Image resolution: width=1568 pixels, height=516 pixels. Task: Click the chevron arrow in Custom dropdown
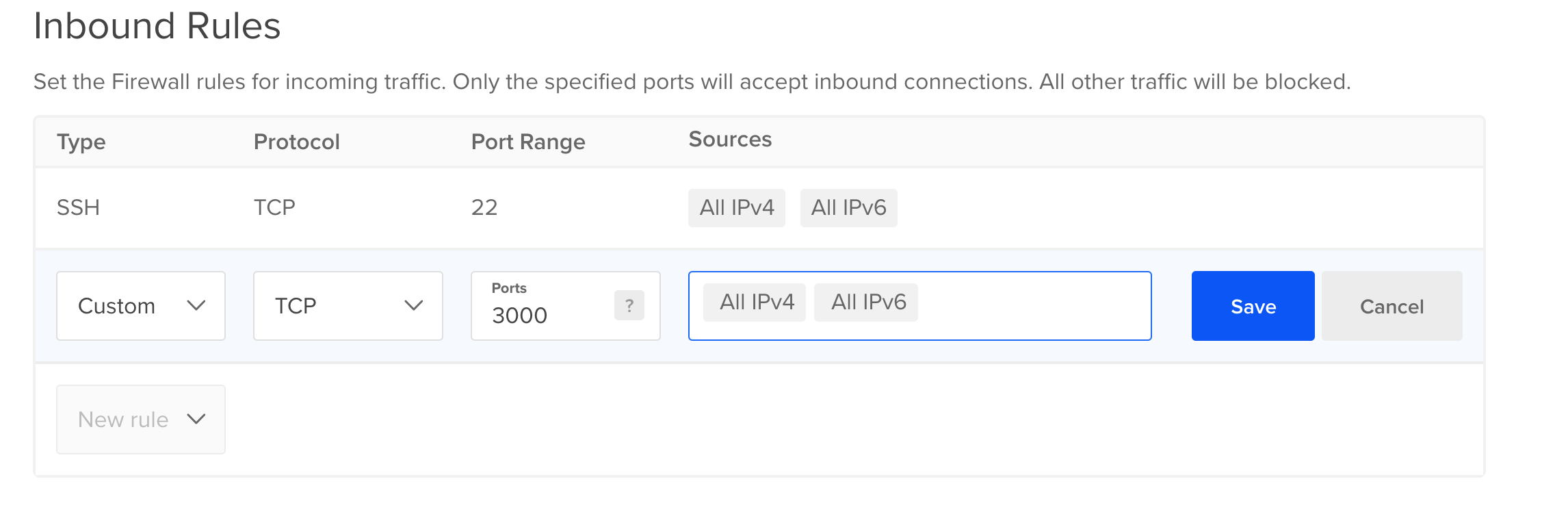[196, 306]
